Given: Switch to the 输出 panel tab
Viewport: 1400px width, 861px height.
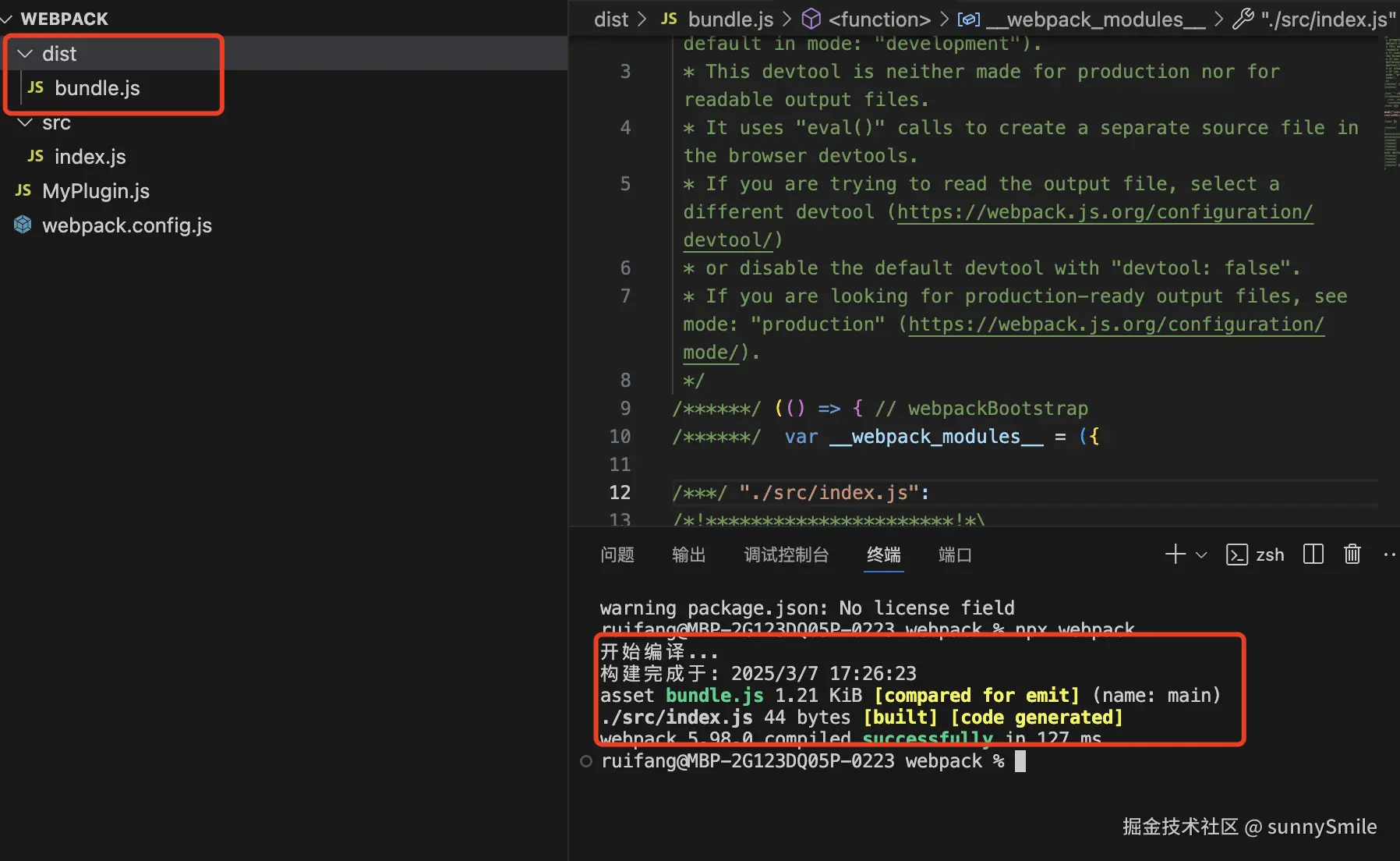Looking at the screenshot, I should (x=689, y=555).
